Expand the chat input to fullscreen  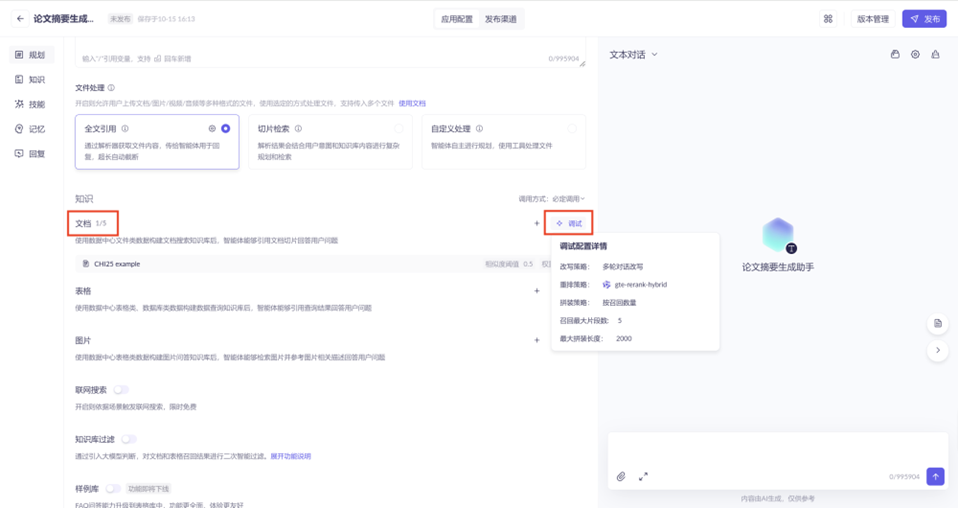pyautogui.click(x=643, y=477)
